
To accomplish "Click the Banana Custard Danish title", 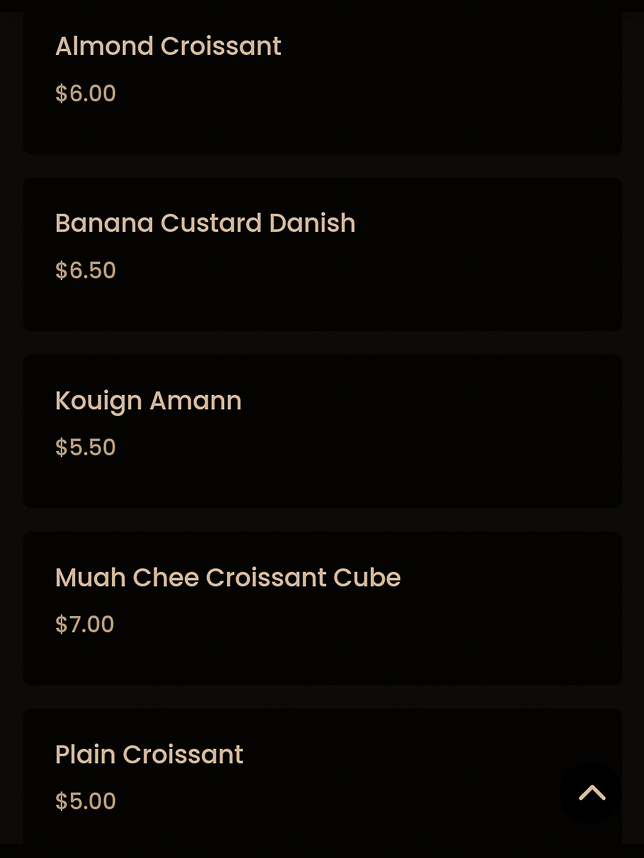I will (x=205, y=223).
